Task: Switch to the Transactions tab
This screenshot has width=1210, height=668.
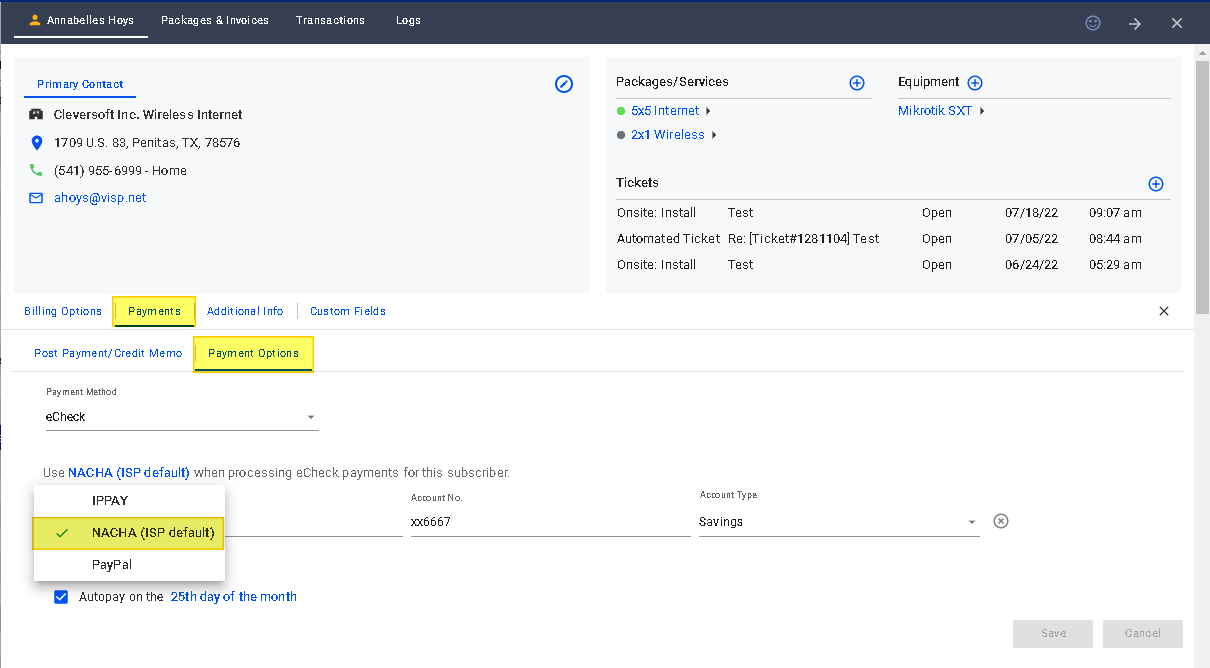Action: coord(330,20)
